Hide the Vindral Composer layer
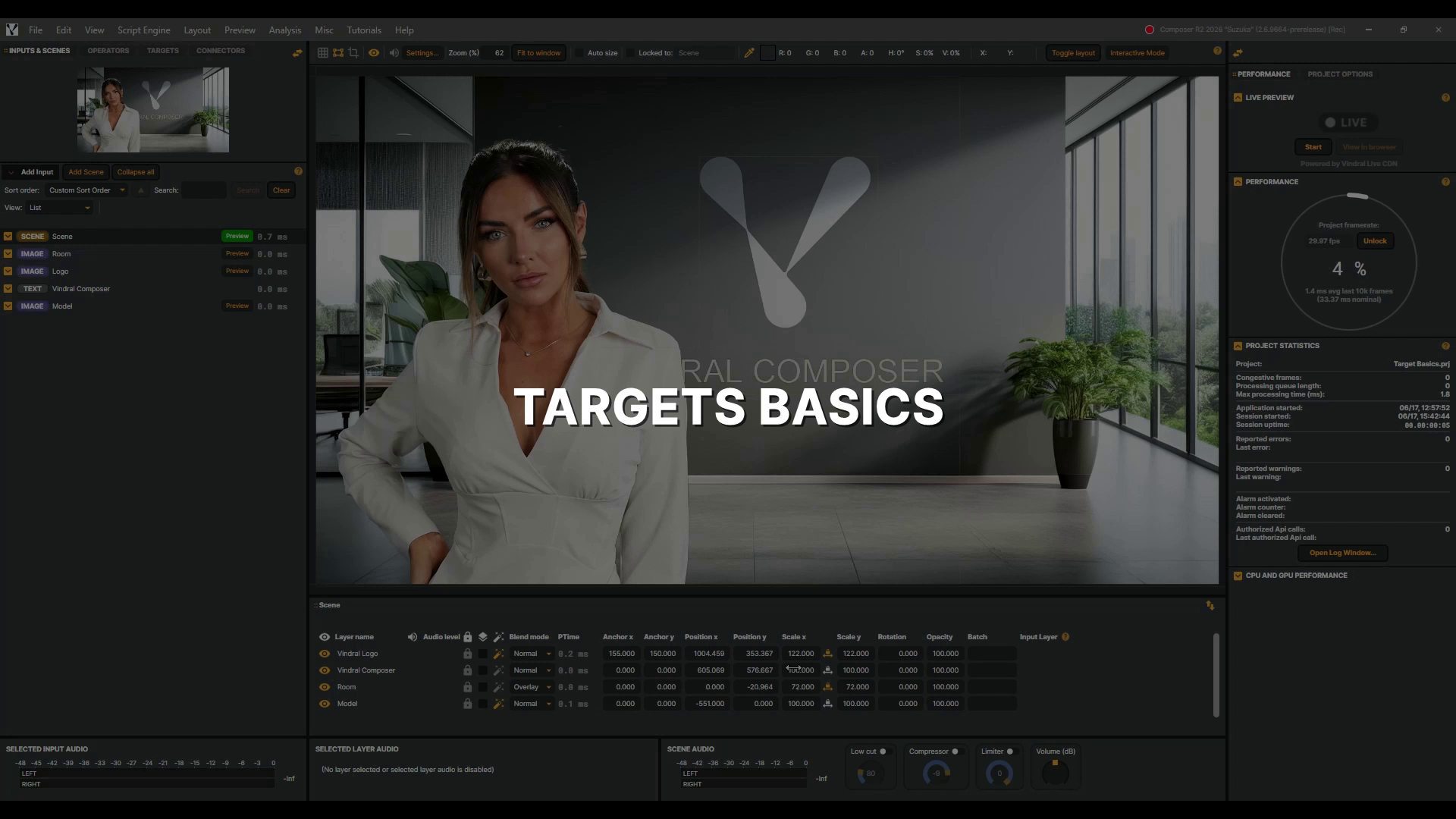The height and width of the screenshot is (819, 1456). tap(325, 670)
